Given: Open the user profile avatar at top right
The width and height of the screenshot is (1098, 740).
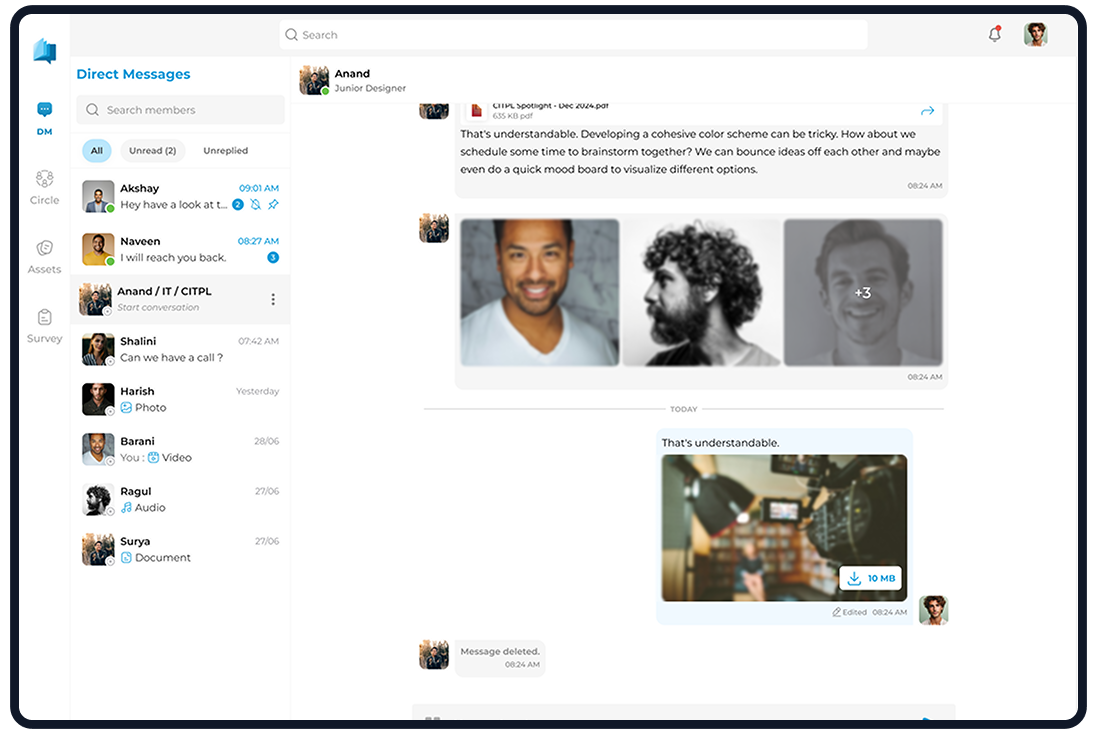Looking at the screenshot, I should (1035, 34).
